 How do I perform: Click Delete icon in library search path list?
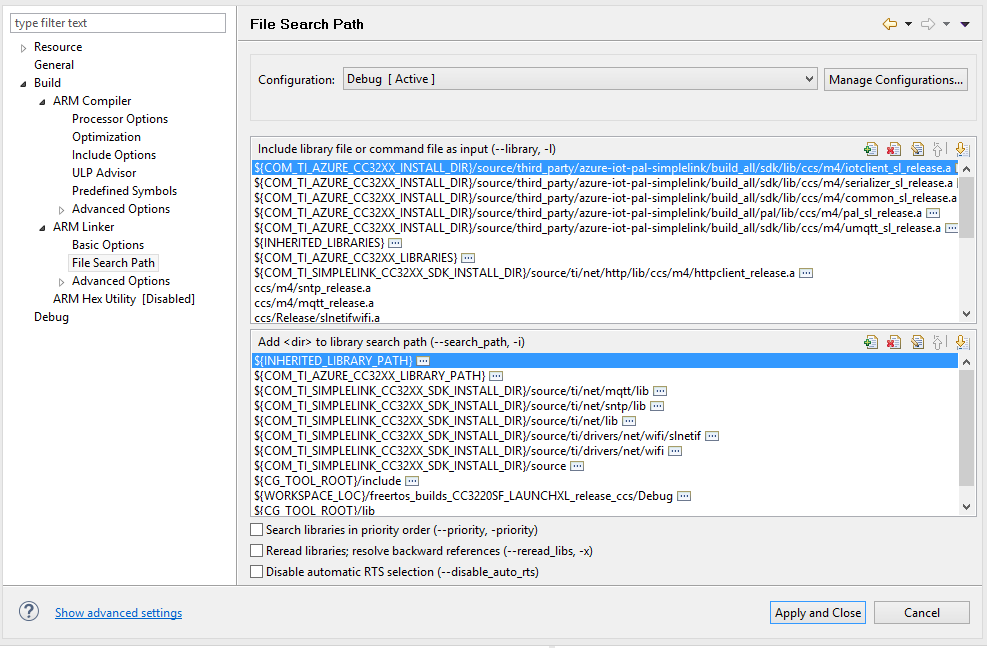tap(894, 342)
